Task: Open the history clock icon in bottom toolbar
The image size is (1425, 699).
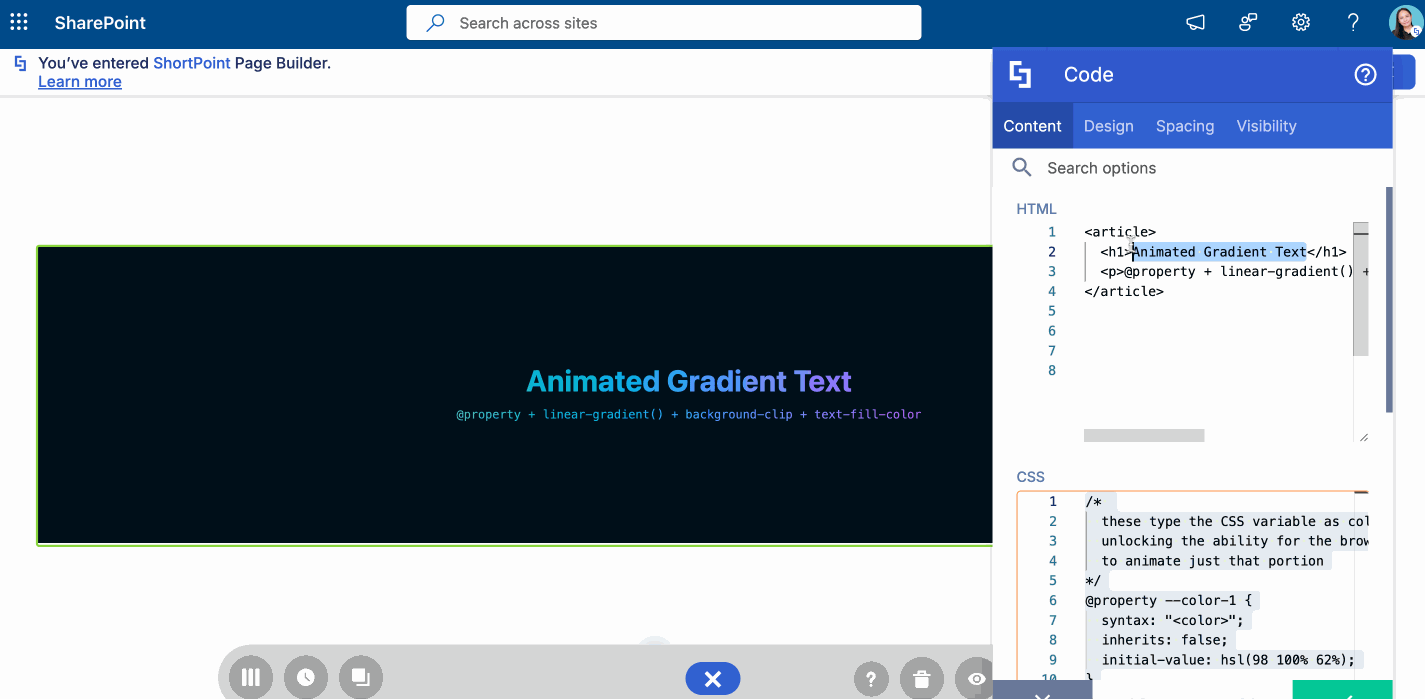Action: (x=306, y=678)
